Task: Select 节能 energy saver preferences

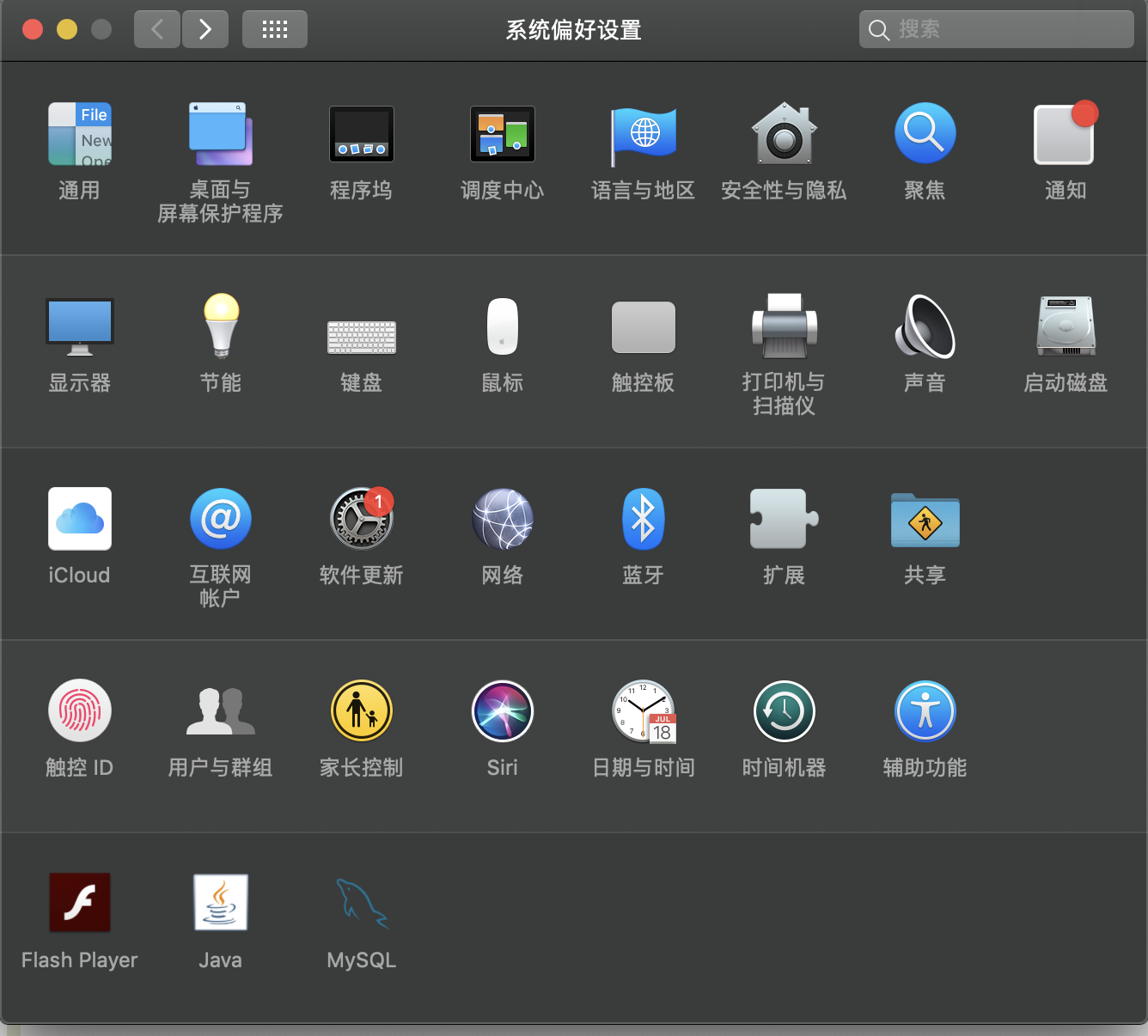Action: 220,326
